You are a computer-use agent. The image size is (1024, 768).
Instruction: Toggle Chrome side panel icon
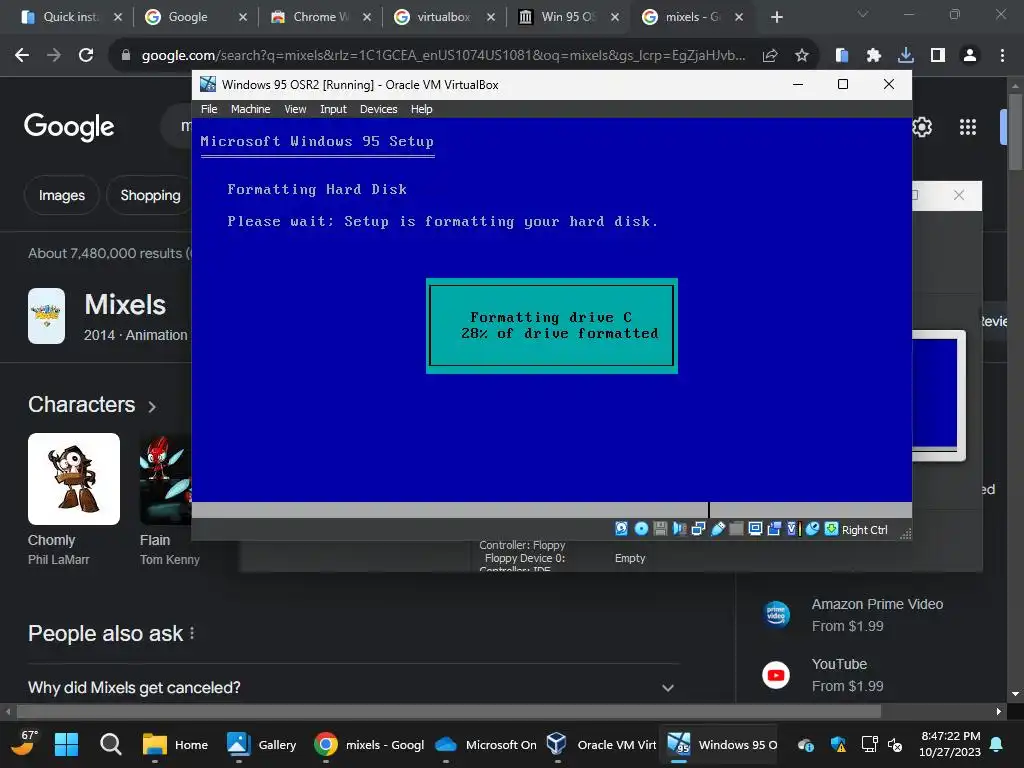click(938, 56)
